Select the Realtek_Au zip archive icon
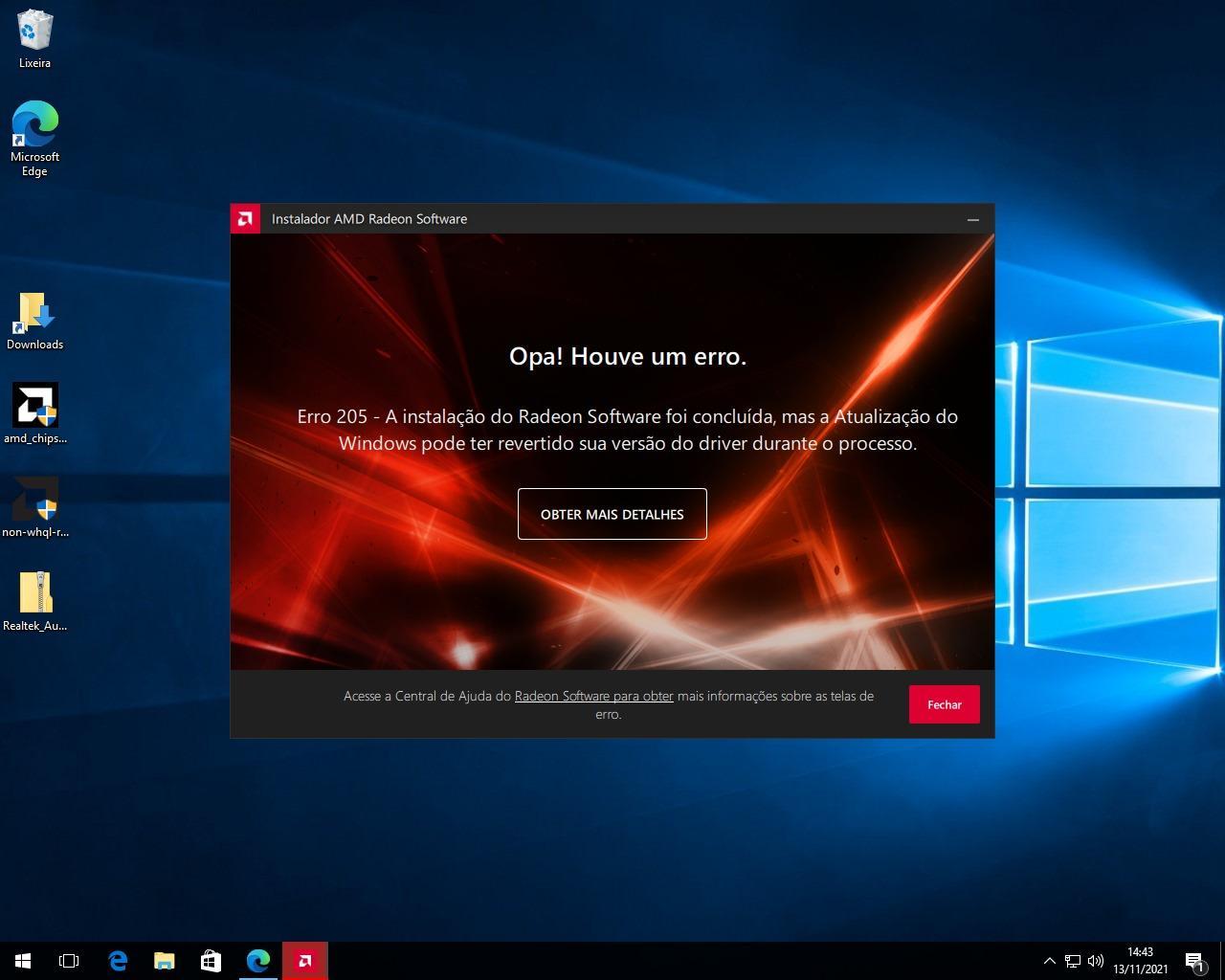The height and width of the screenshot is (980, 1225). (x=35, y=602)
